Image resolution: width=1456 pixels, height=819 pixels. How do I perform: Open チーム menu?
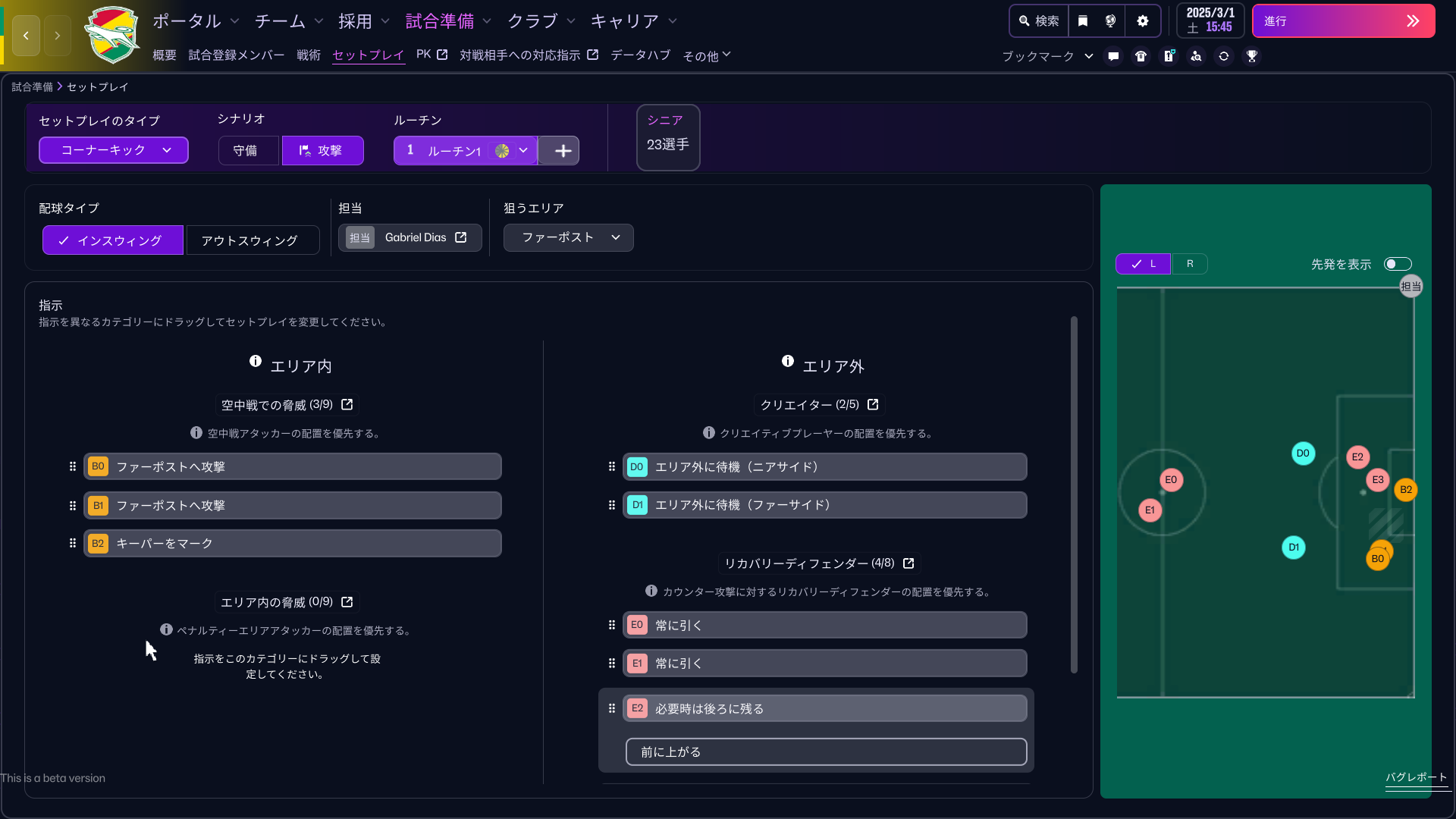[289, 21]
